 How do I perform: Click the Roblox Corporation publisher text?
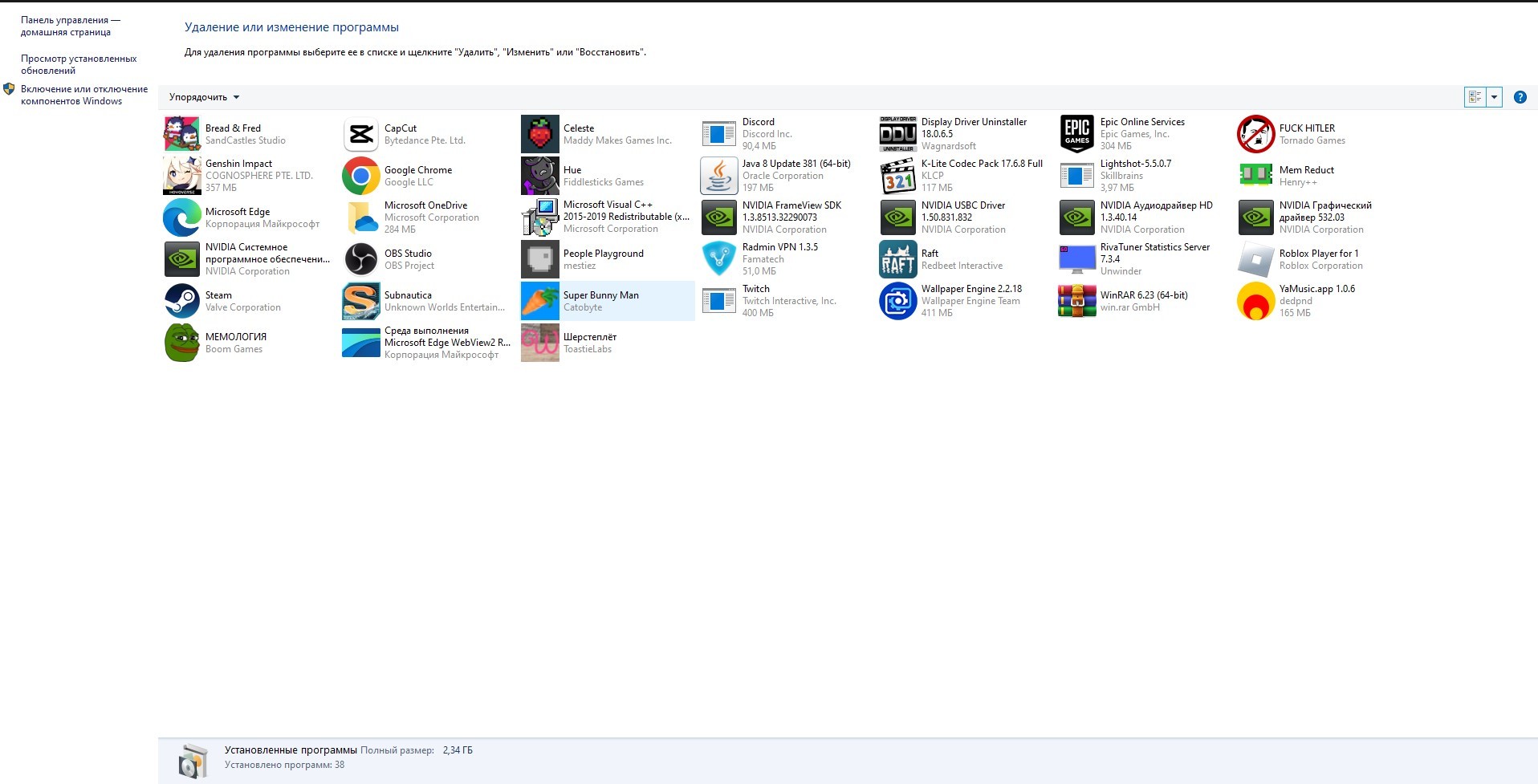[x=1321, y=266]
